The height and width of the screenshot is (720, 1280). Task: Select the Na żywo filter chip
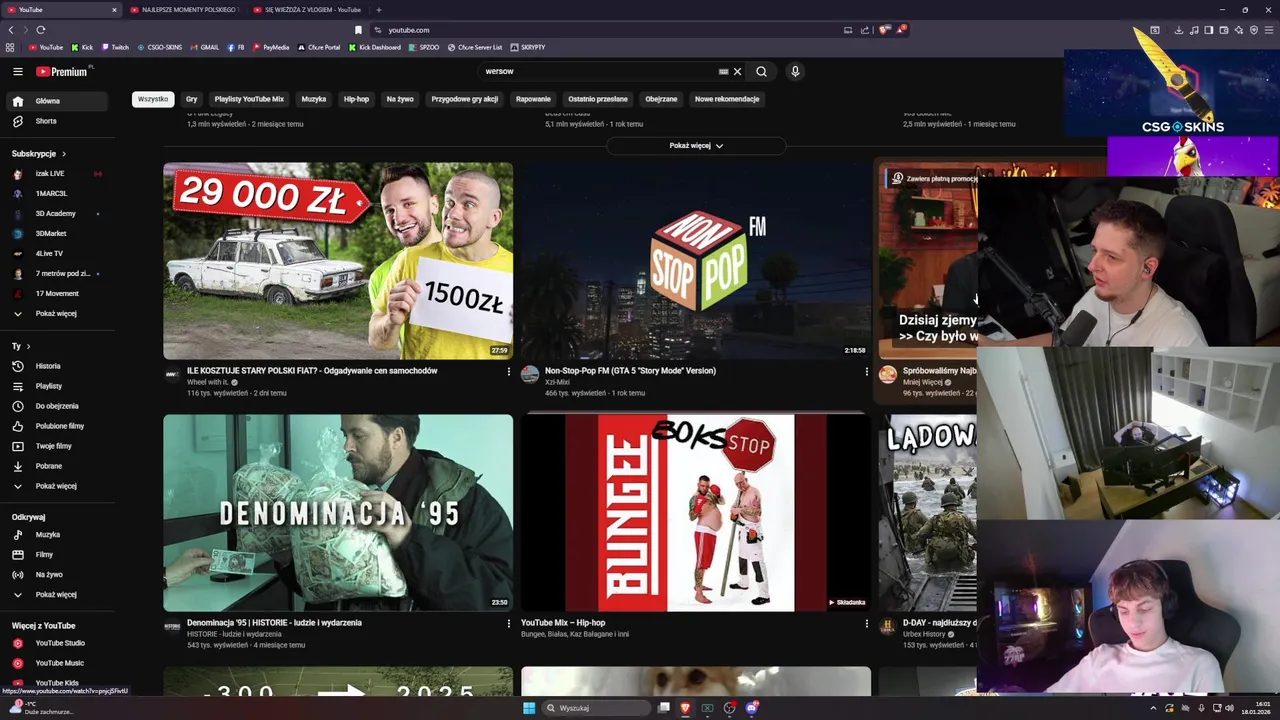coord(400,99)
